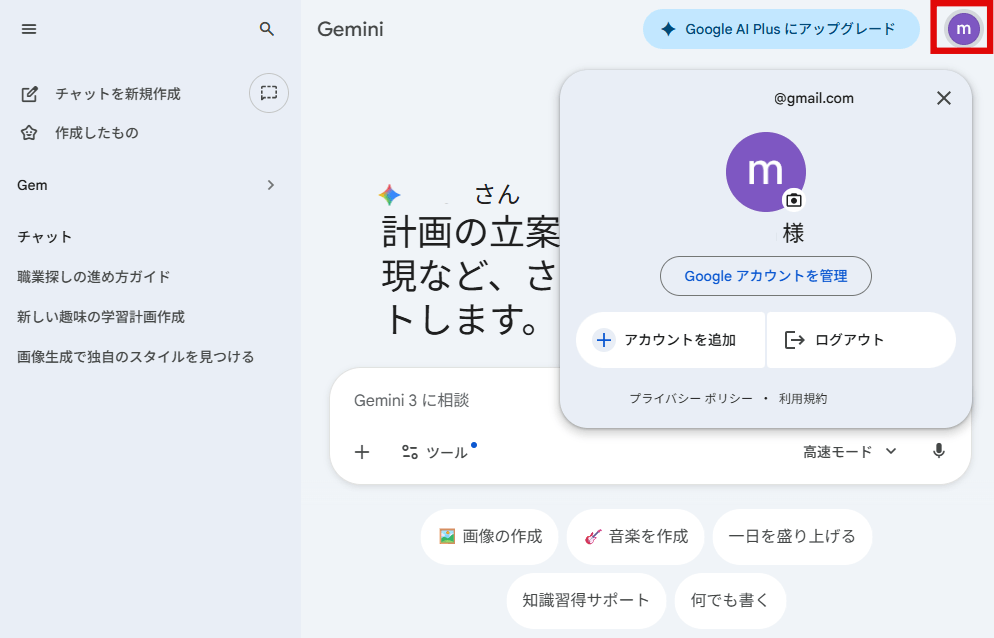
Task: Open プライバシー ポリシー link
Action: tap(691, 398)
